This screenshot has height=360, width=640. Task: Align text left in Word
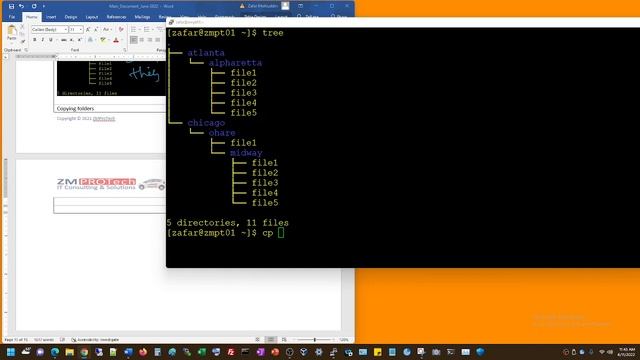tap(133, 40)
